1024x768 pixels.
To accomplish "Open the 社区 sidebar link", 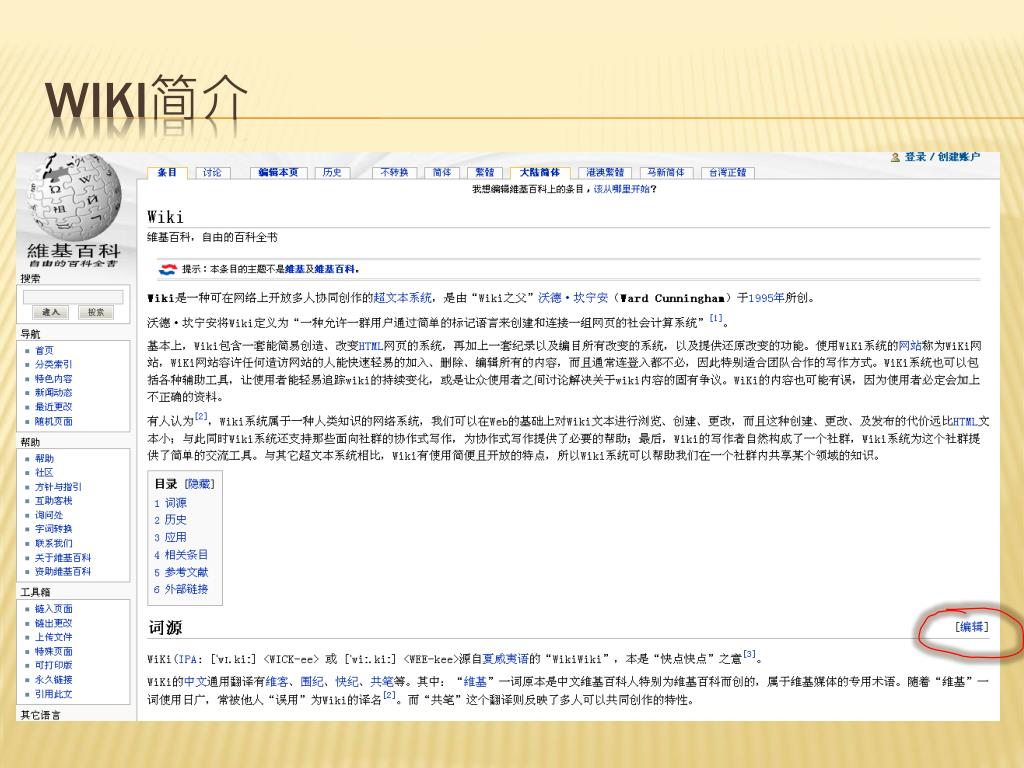I will pos(44,473).
